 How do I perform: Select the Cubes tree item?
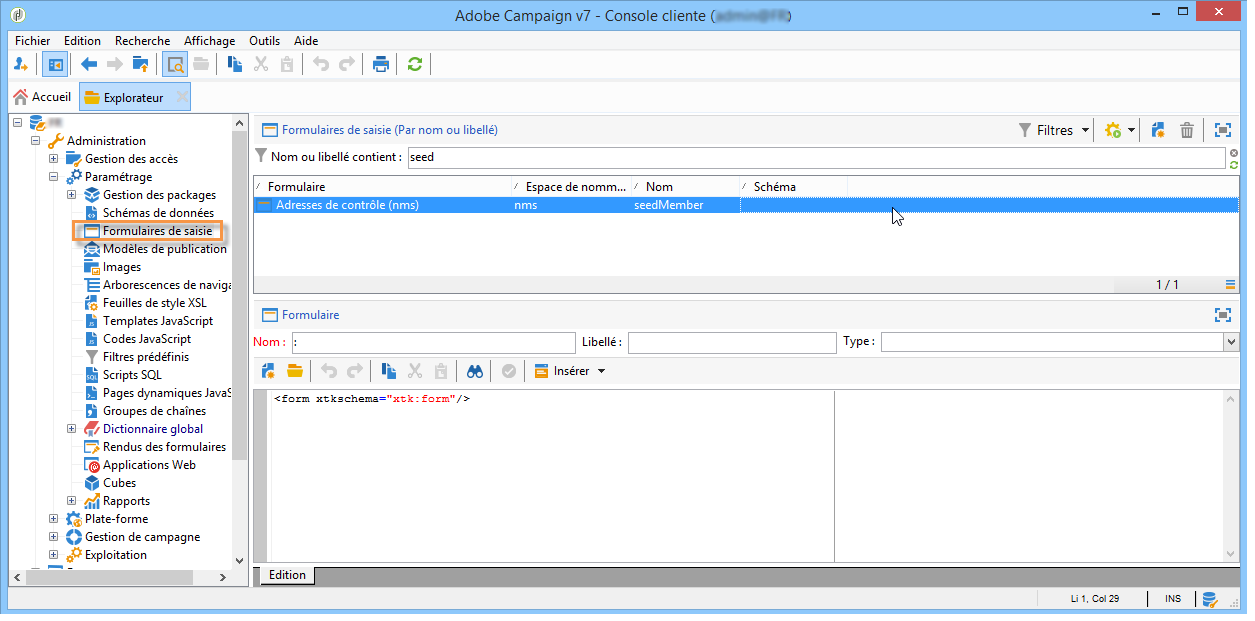click(119, 483)
